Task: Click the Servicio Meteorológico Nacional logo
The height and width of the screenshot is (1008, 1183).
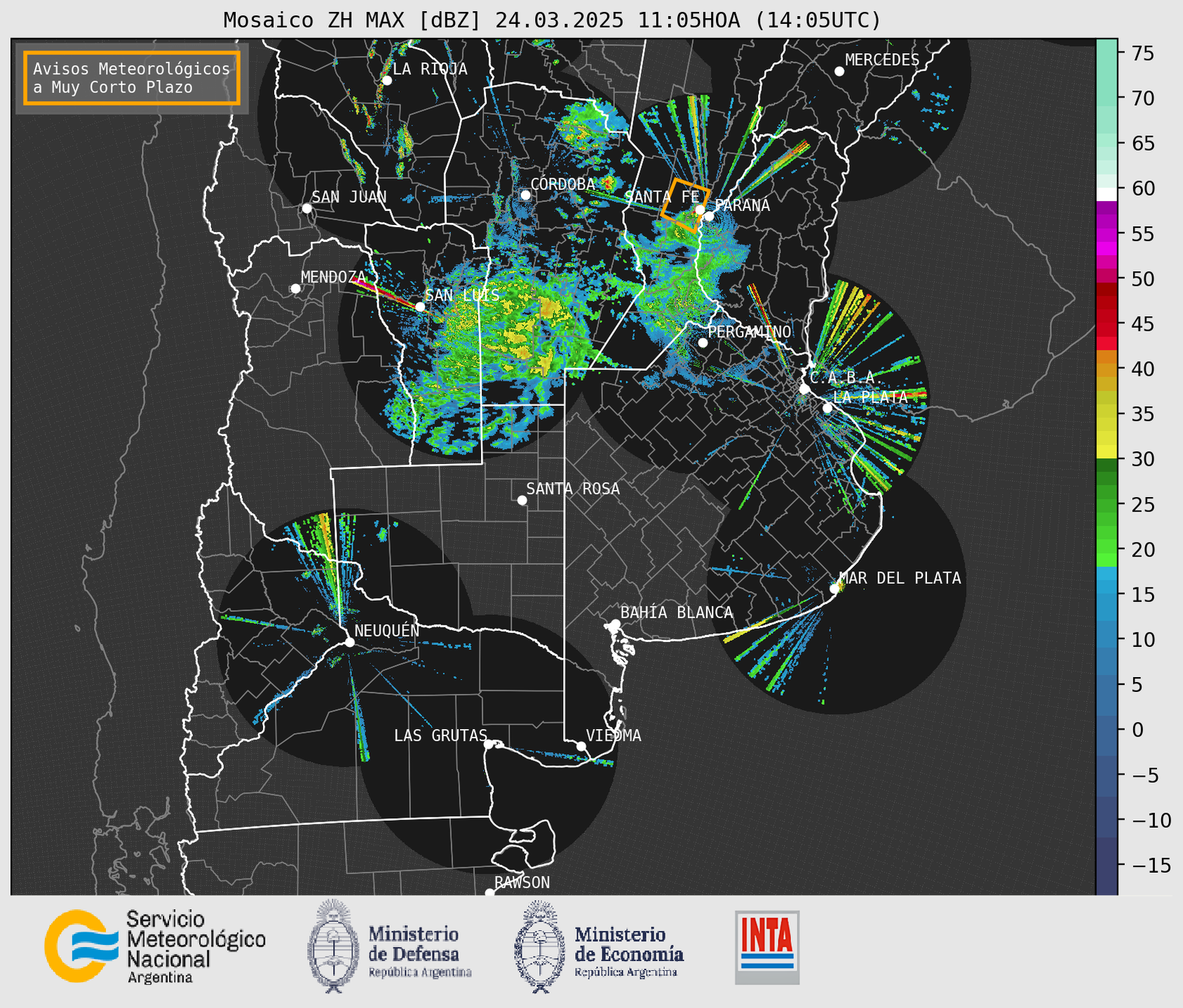Action: [155, 946]
